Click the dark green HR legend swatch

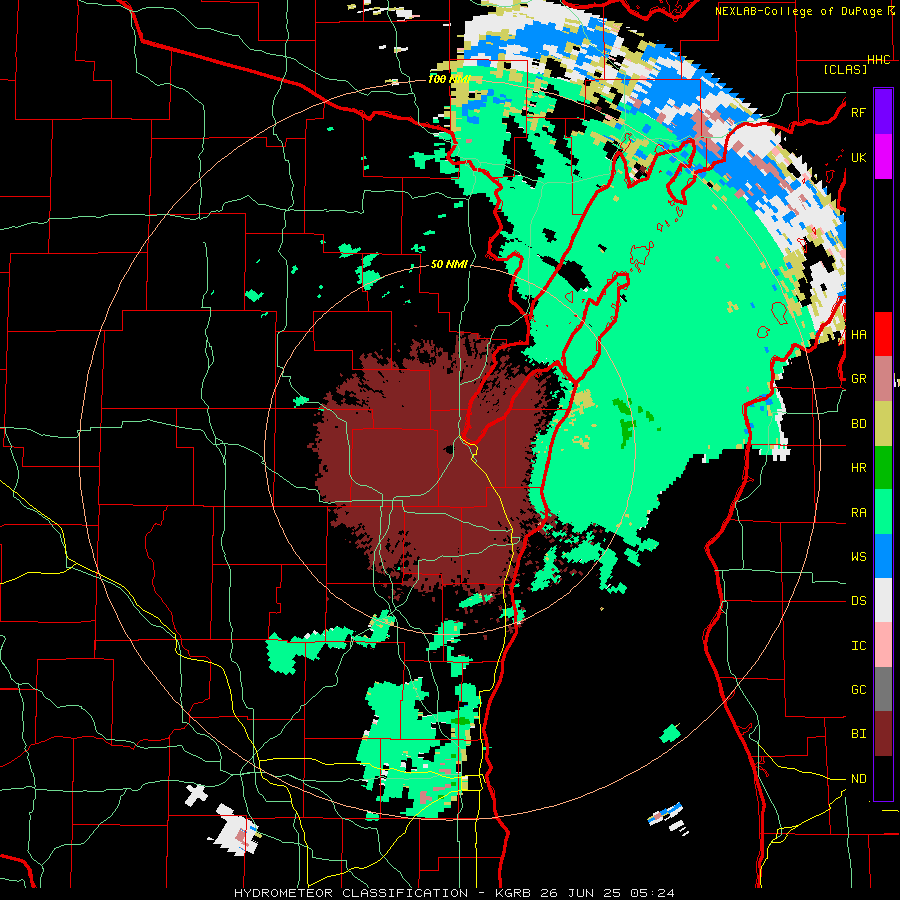[883, 467]
